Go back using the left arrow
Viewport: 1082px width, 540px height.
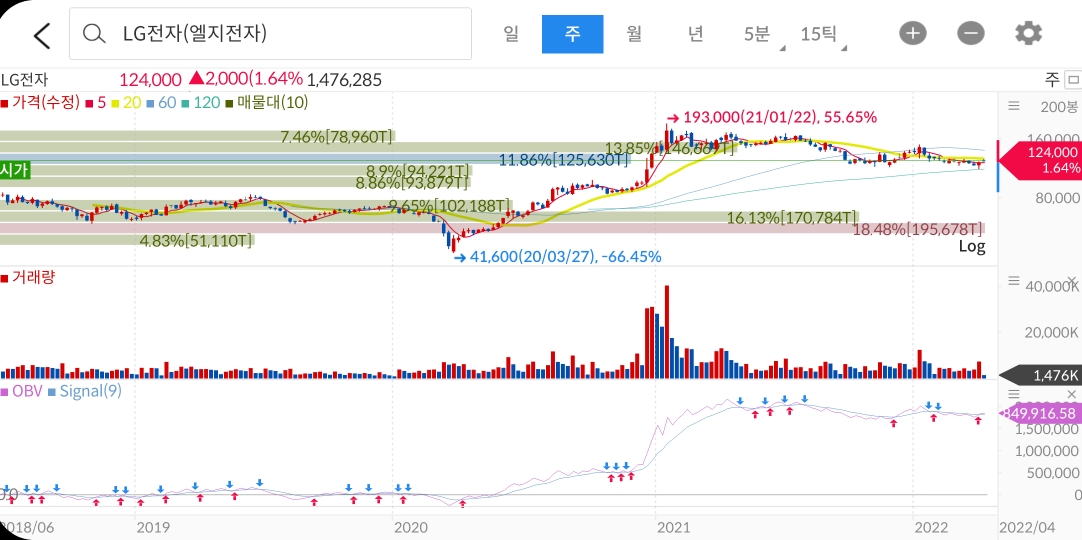point(42,35)
